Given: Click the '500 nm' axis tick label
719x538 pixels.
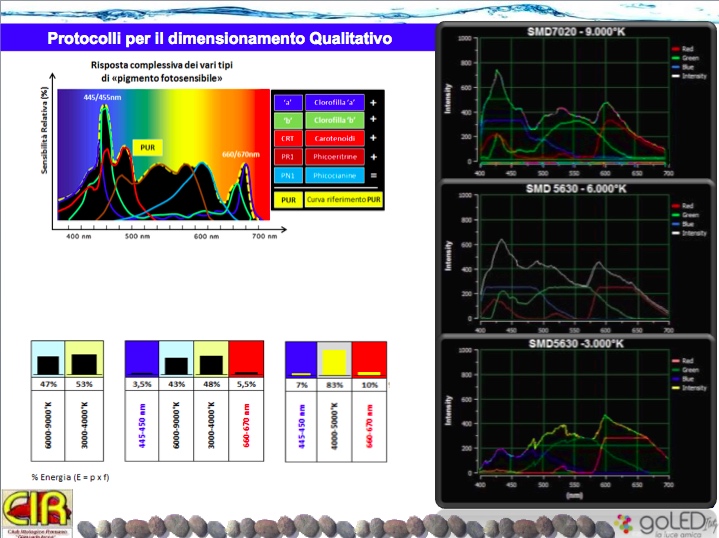Looking at the screenshot, I should point(138,236).
